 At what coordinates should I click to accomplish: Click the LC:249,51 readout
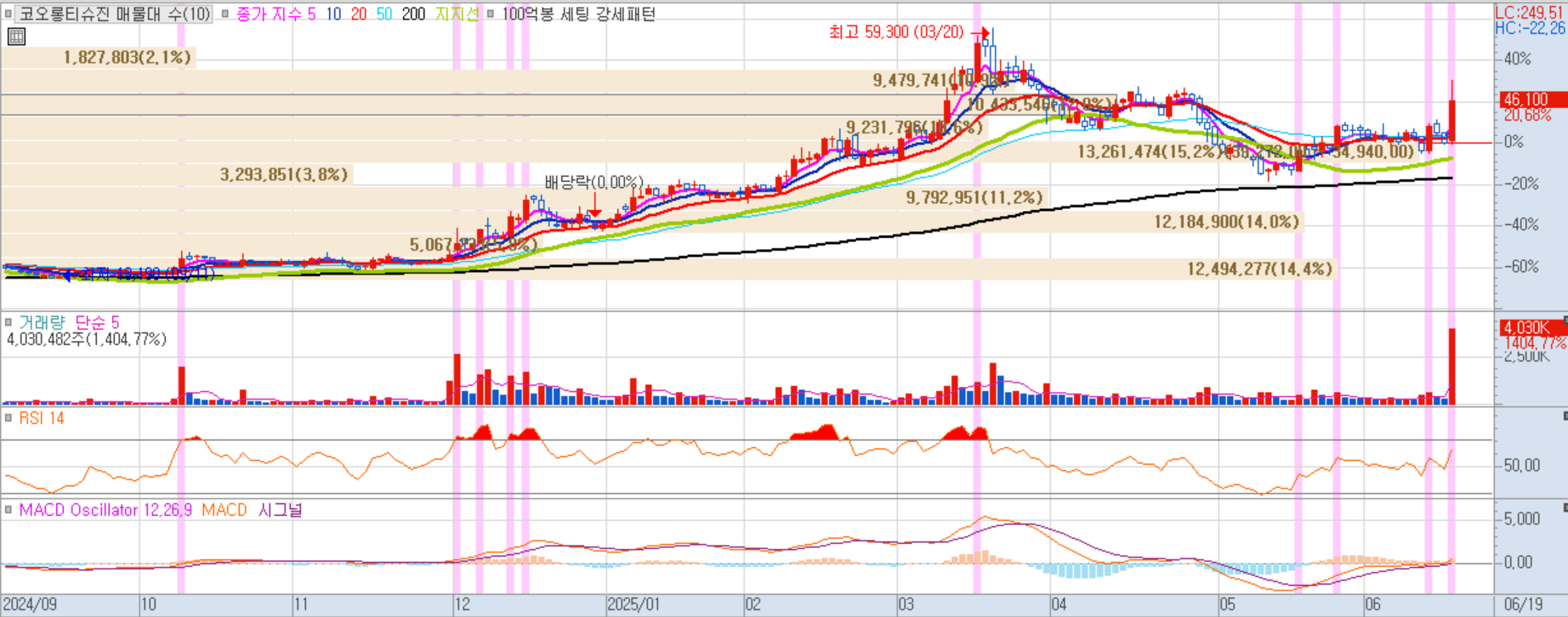click(1531, 13)
